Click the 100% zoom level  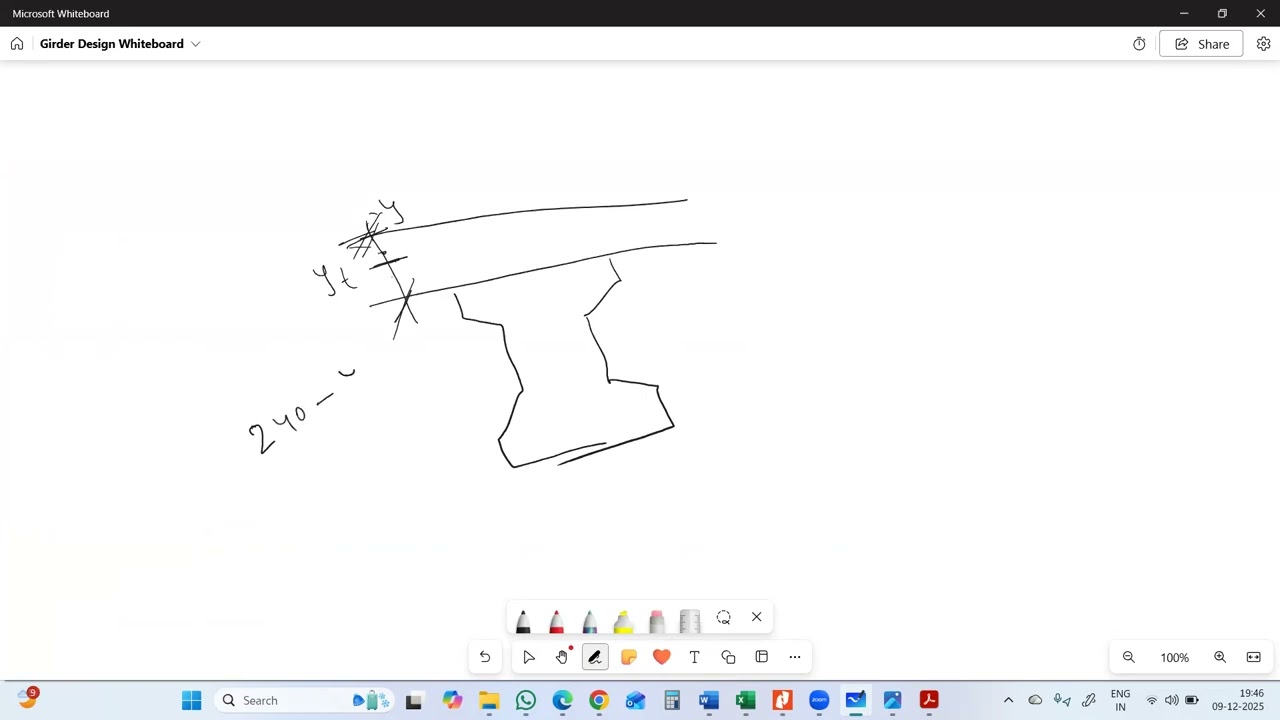[x=1175, y=658]
